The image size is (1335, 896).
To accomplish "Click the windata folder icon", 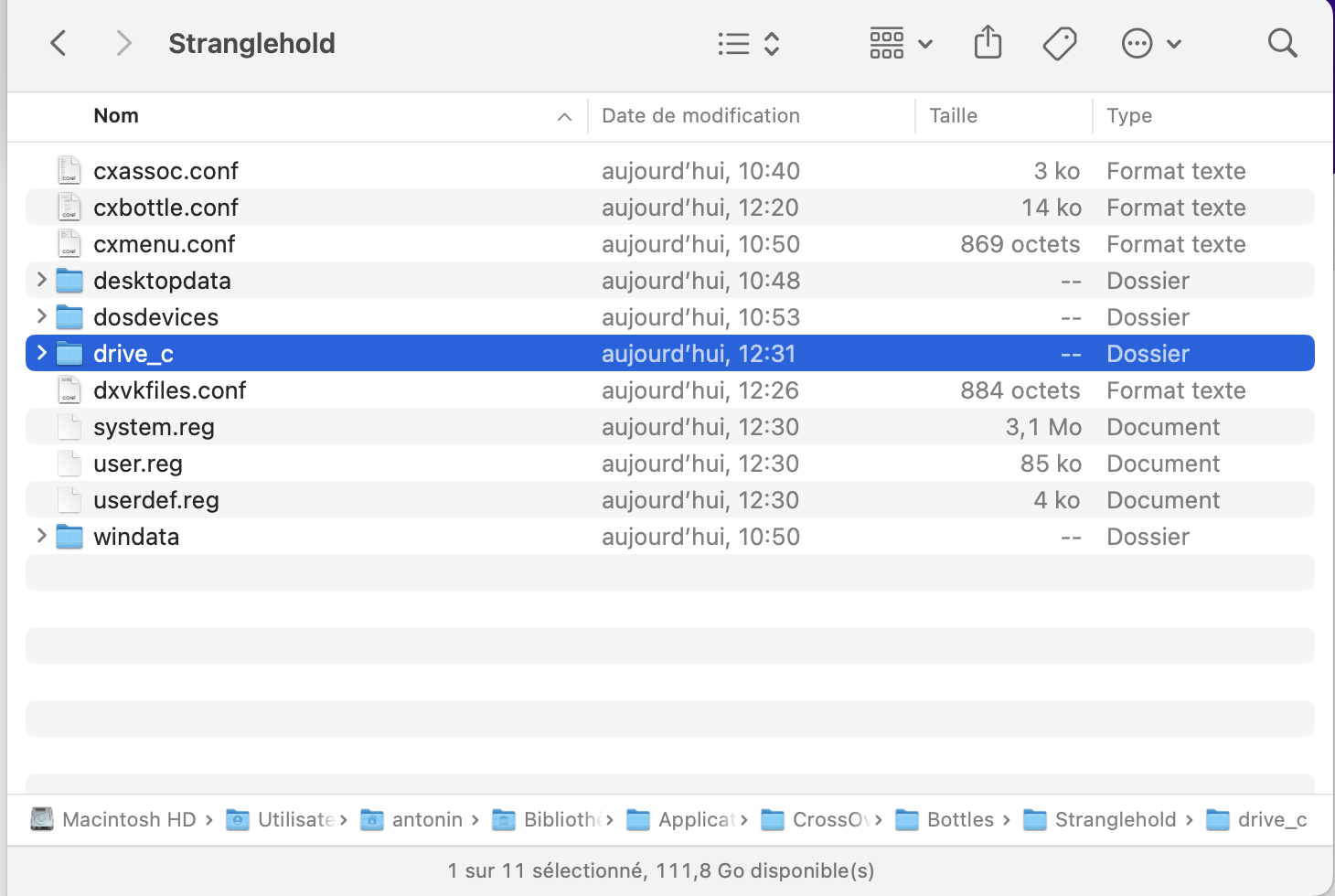I will (69, 537).
